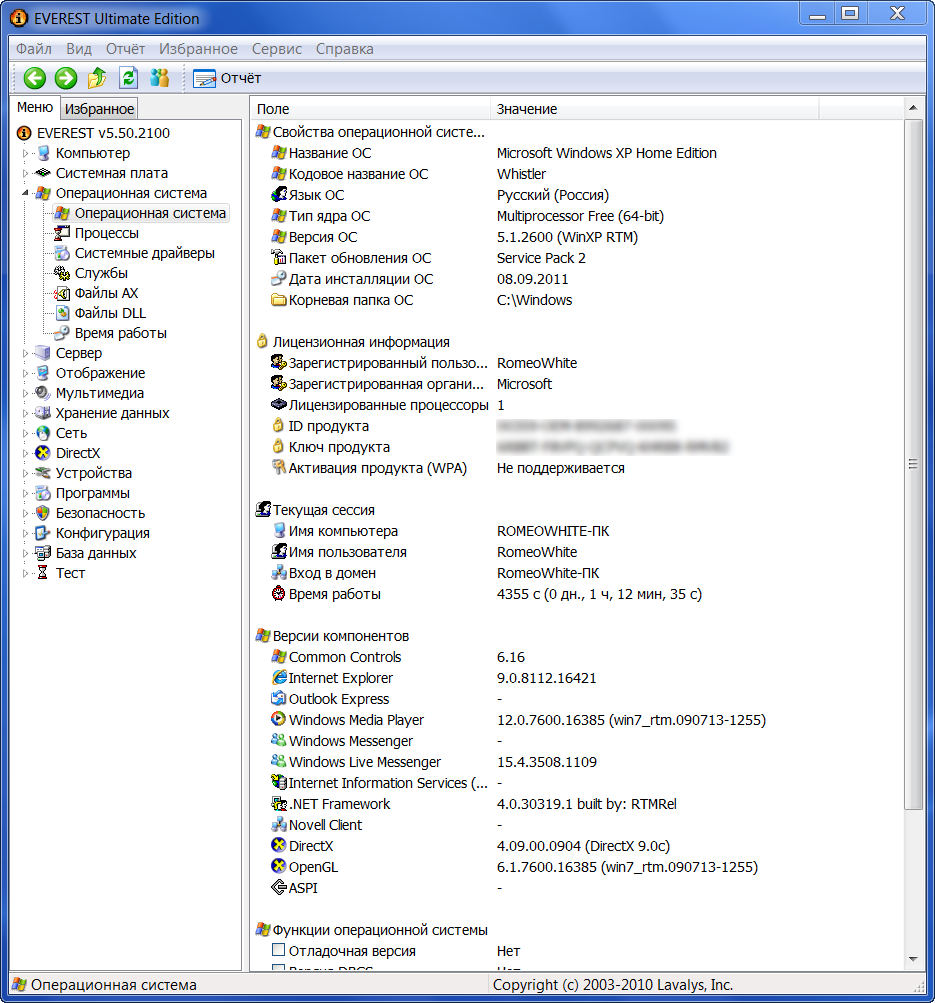
Task: Open the Вид menu
Action: tap(79, 49)
